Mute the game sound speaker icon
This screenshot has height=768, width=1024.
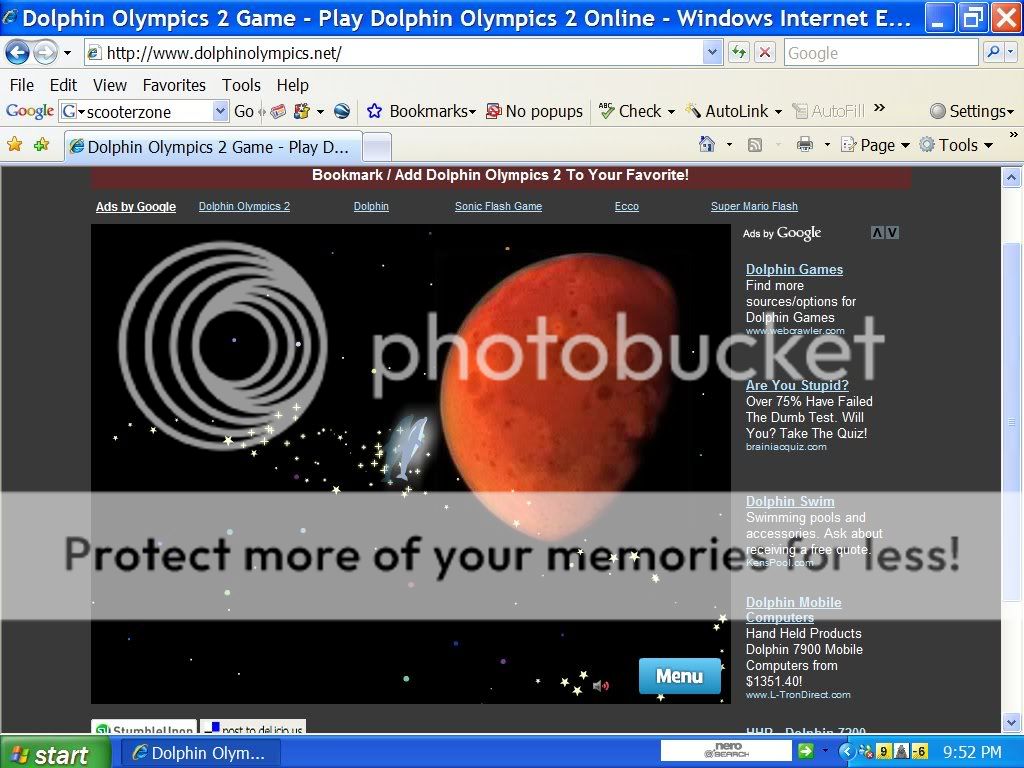pyautogui.click(x=600, y=686)
